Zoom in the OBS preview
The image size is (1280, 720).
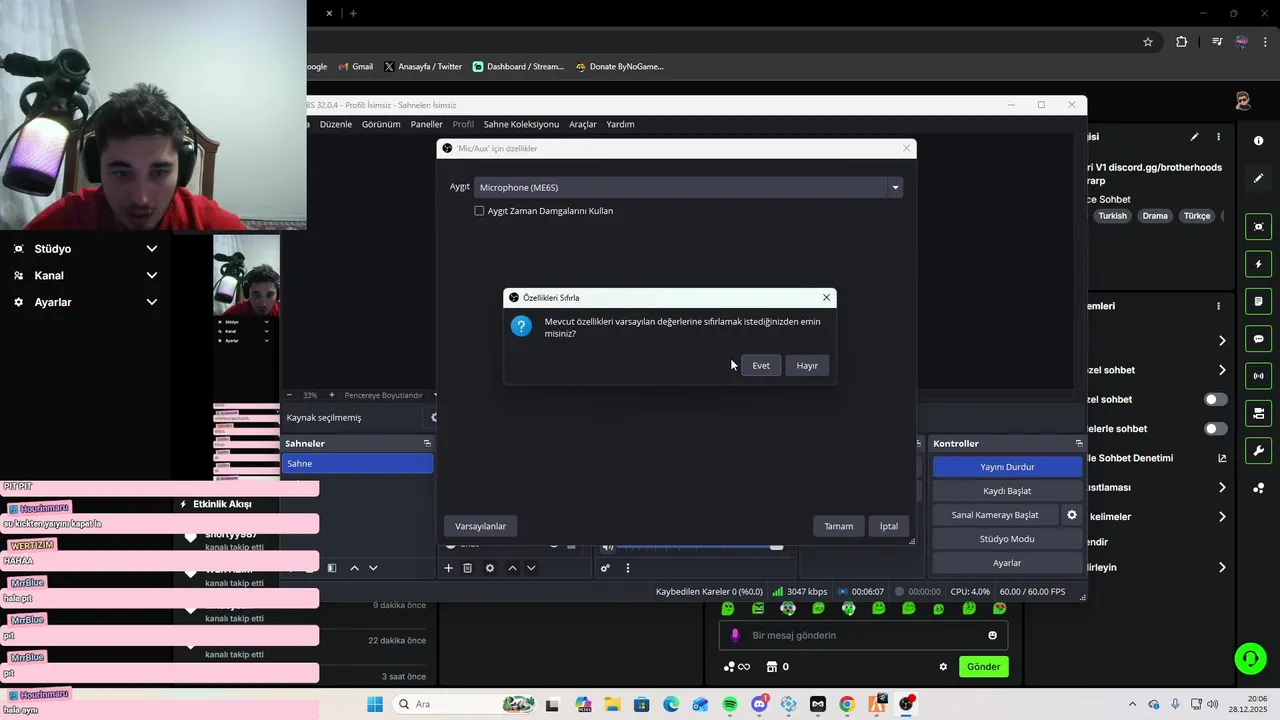click(x=332, y=395)
